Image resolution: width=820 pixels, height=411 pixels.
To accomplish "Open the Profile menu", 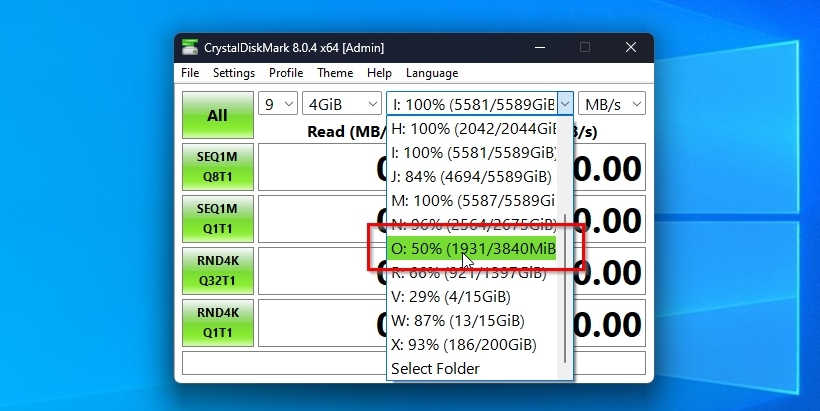I will [286, 73].
